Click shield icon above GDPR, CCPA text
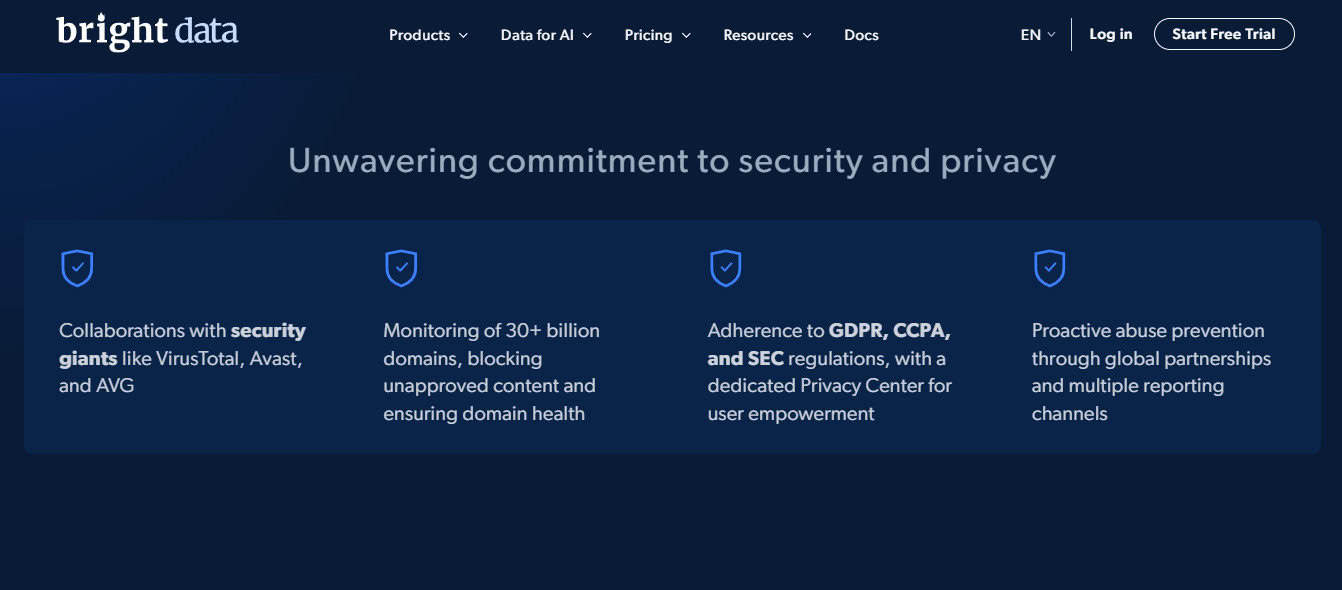Viewport: 1342px width, 590px height. [725, 268]
